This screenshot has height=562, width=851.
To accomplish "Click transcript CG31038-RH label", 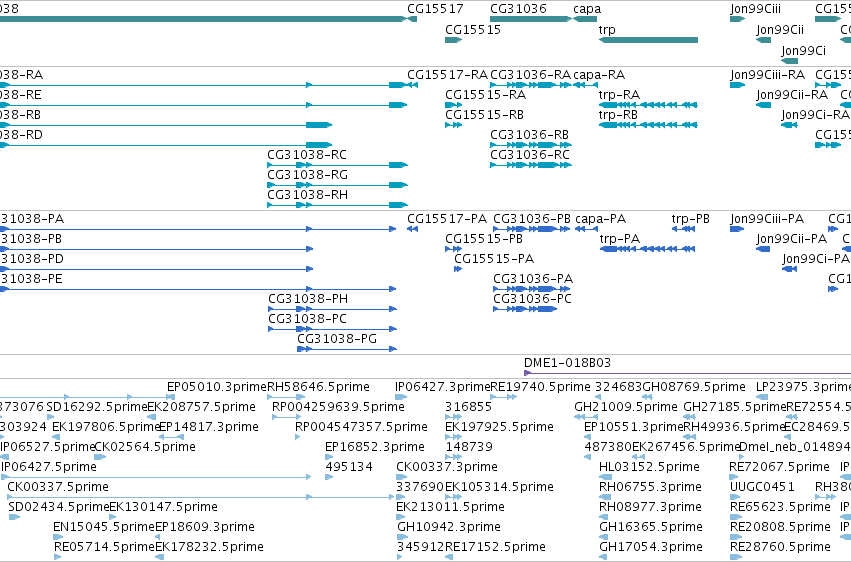I will [308, 195].
